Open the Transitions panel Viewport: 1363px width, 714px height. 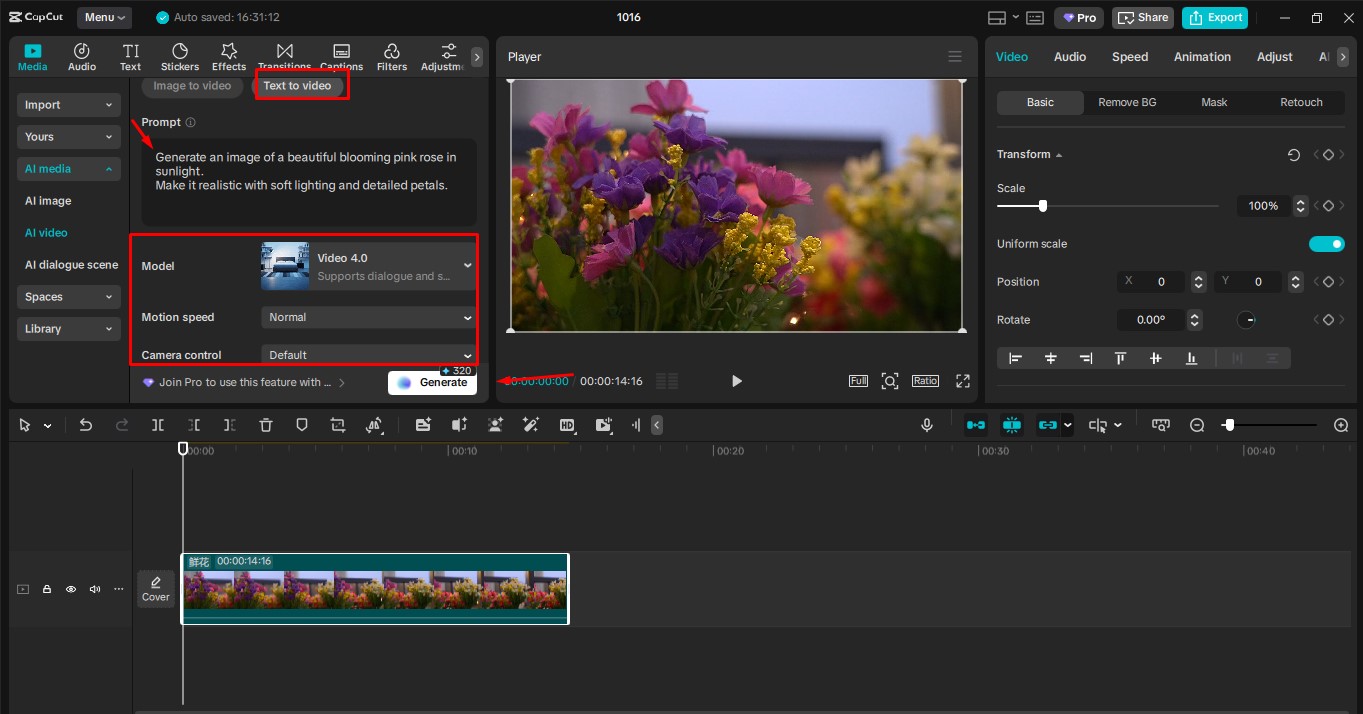point(284,55)
